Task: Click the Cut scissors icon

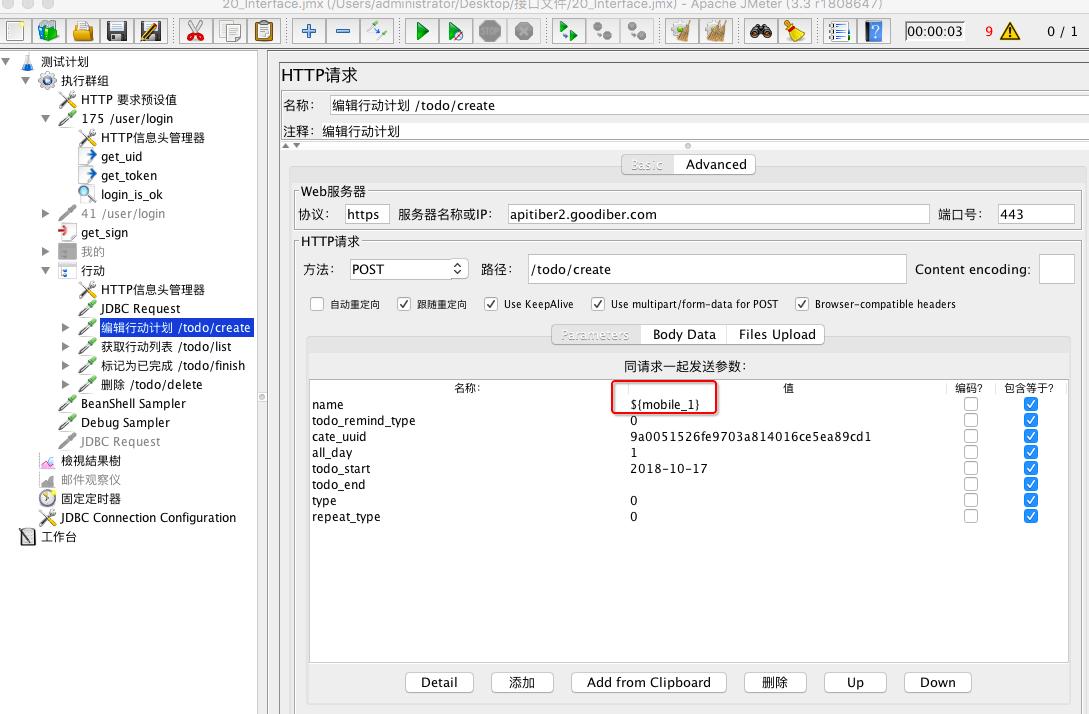Action: [196, 31]
